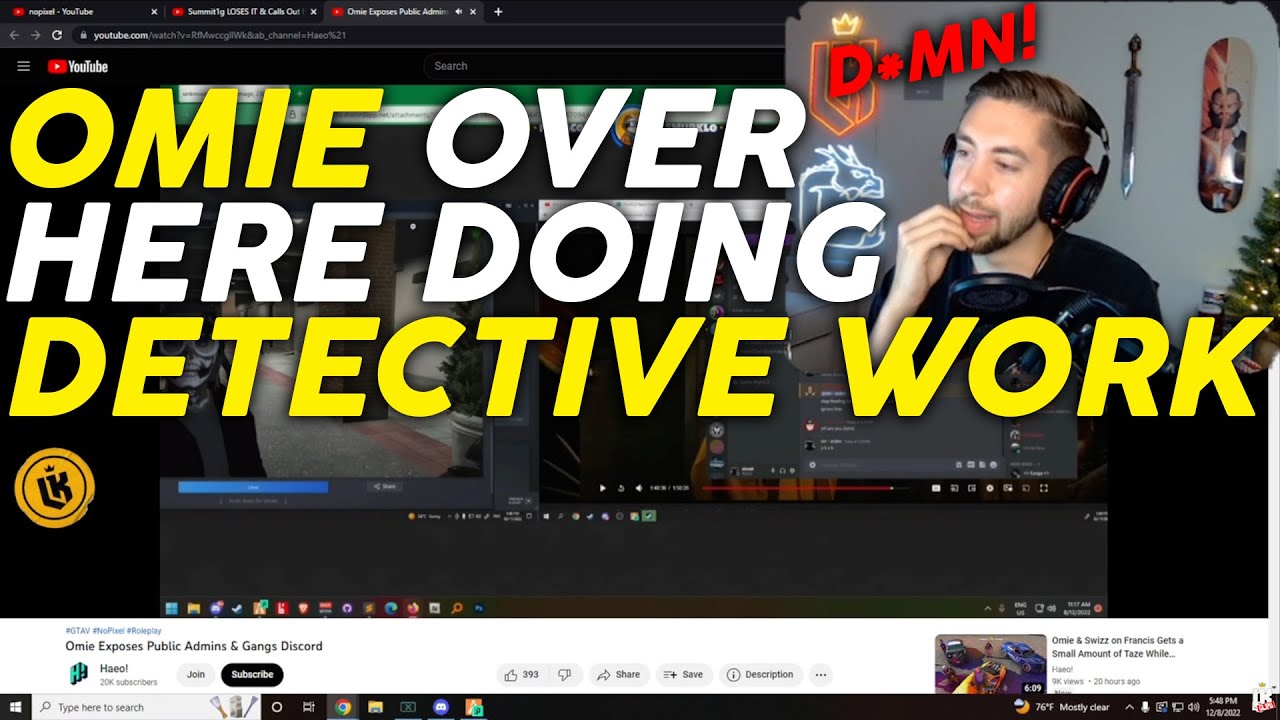Open Cortana circle on the taskbar
This screenshot has height=720, width=1280.
pyautogui.click(x=277, y=707)
